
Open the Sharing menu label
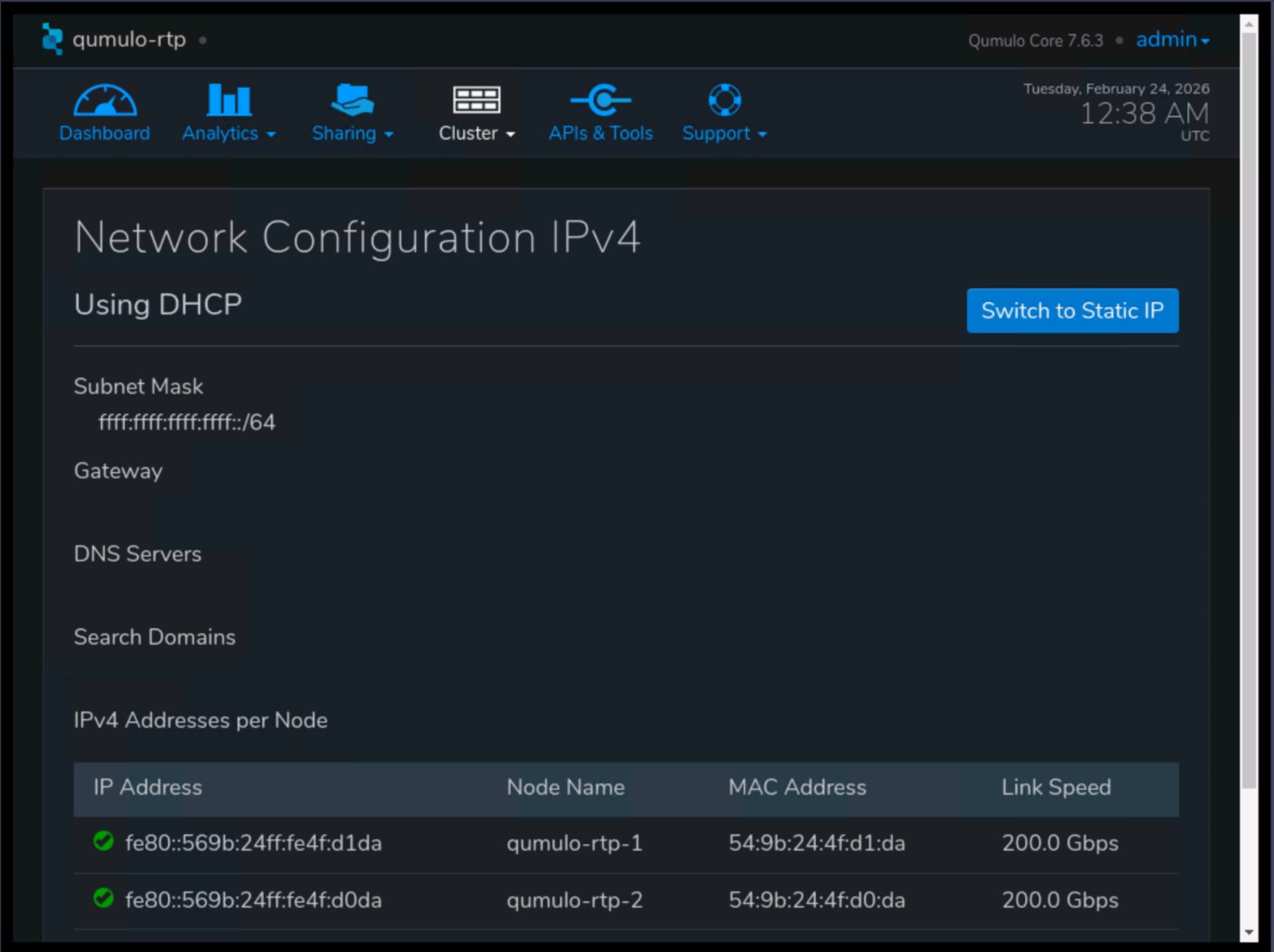click(x=344, y=133)
